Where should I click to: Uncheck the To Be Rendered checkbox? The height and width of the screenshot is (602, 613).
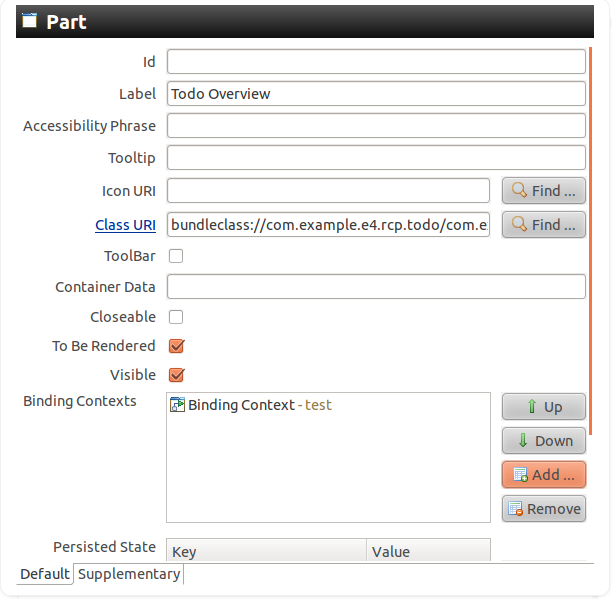pyautogui.click(x=176, y=346)
